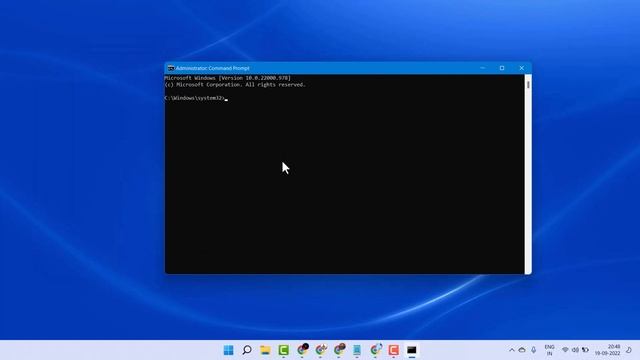Open the blue Notepad-style taskbar icon
The image size is (640, 360).
[357, 350]
